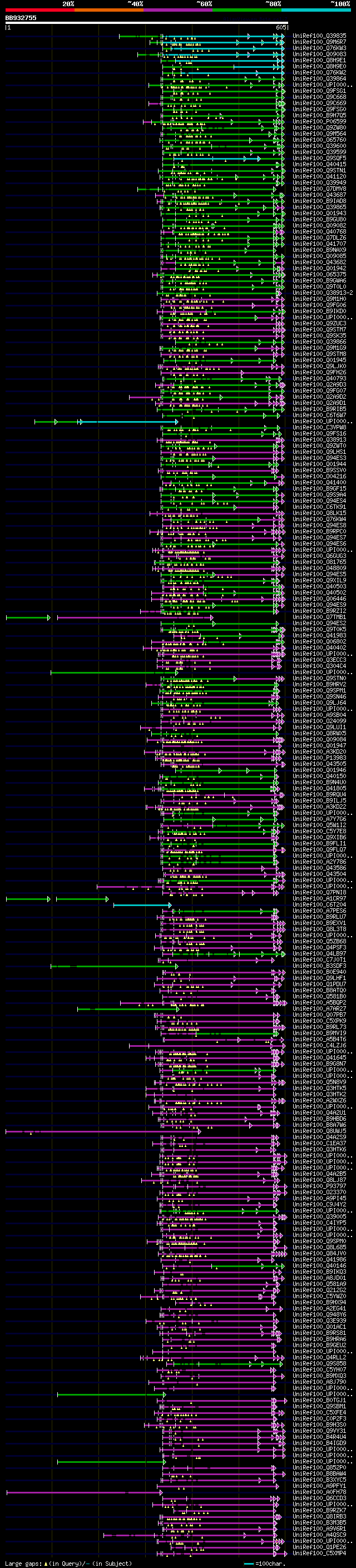The width and height of the screenshot is (356, 1568).
Task: Open hit UniRef100_Q39835
Action: pos(319,36)
